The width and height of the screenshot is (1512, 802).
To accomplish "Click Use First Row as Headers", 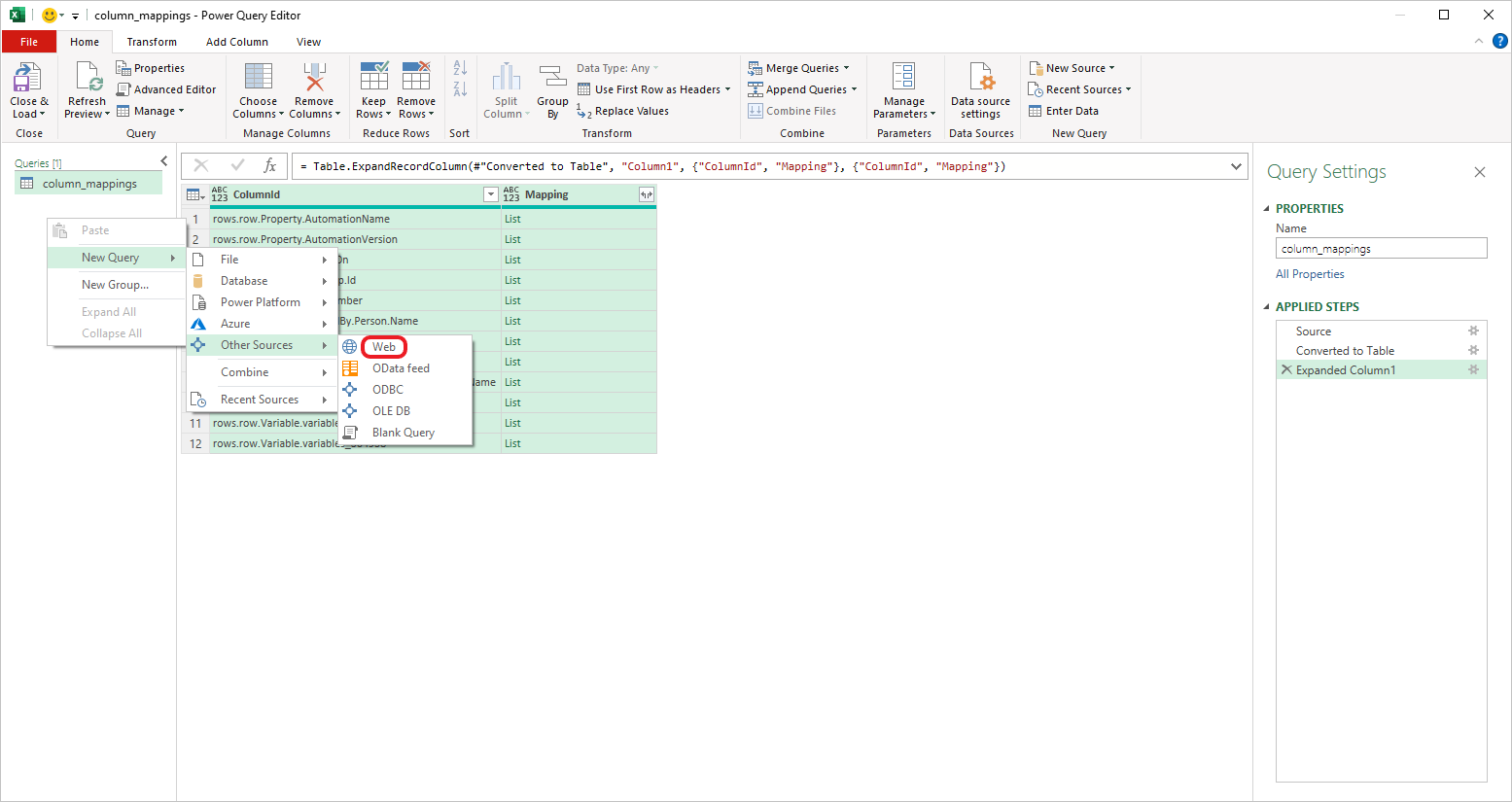I will coord(653,89).
